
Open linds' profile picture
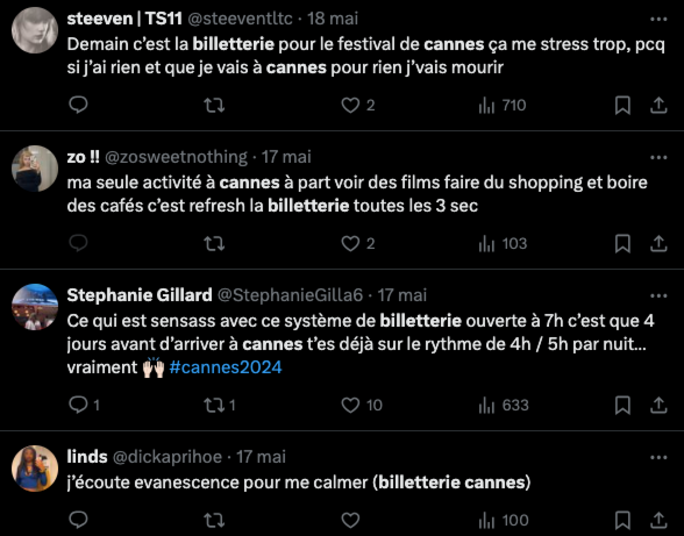click(x=35, y=468)
